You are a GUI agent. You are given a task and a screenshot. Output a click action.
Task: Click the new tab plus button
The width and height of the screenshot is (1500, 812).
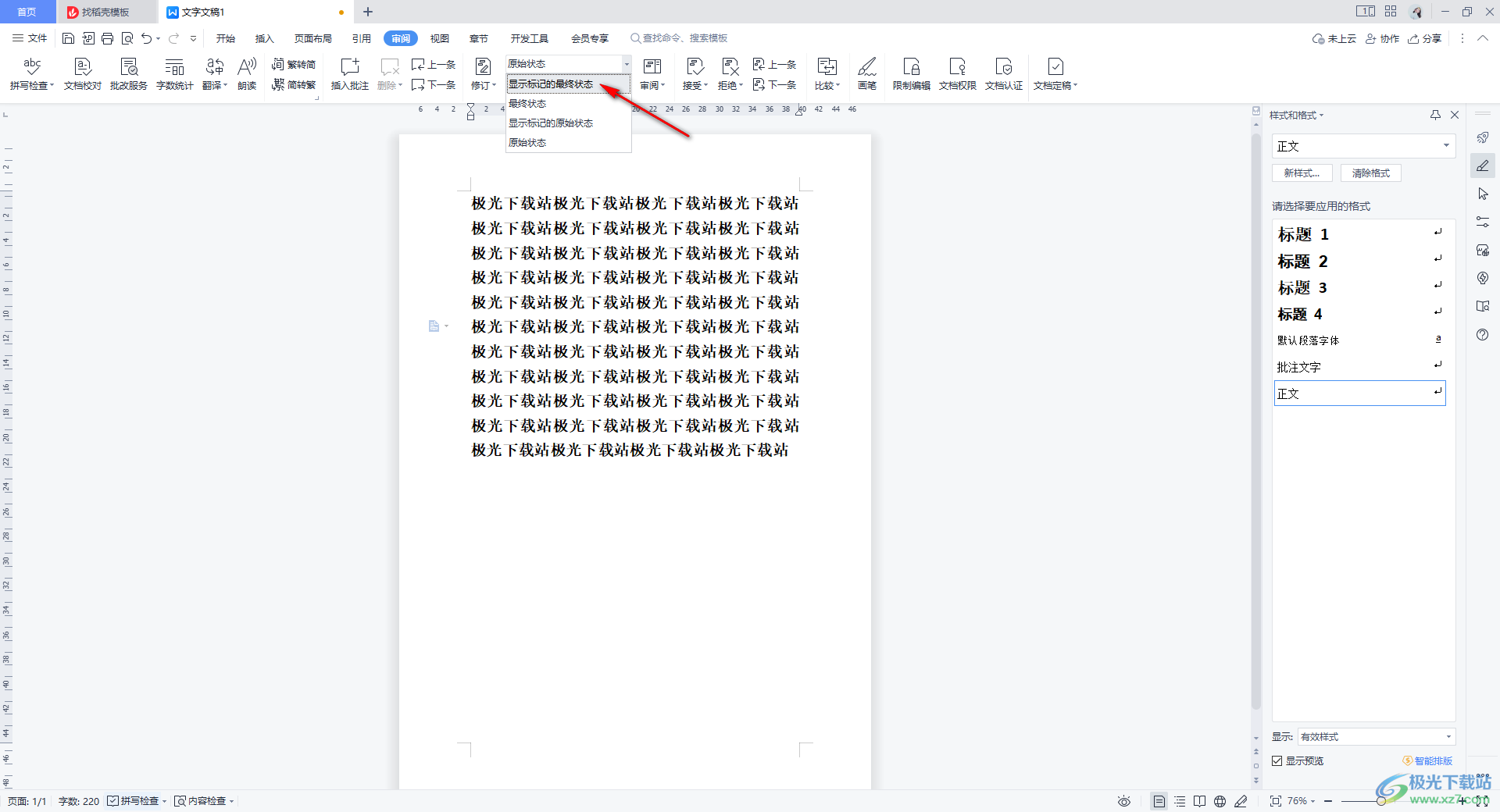[x=368, y=12]
